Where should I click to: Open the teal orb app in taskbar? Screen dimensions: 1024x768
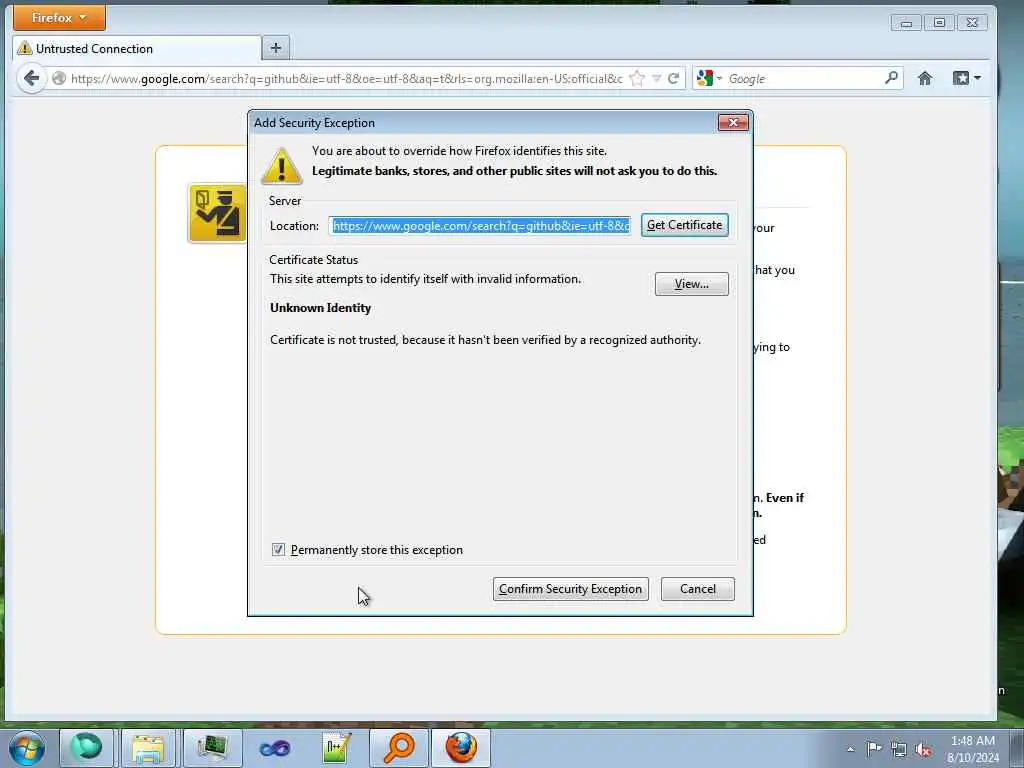click(x=86, y=748)
